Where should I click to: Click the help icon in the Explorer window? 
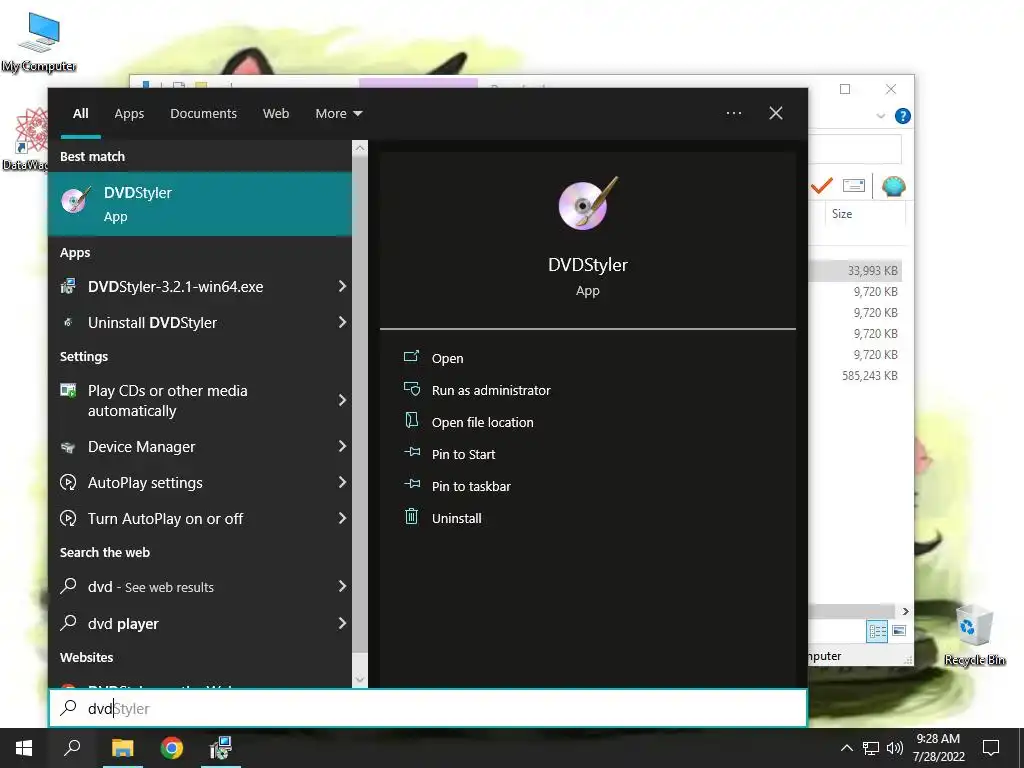click(903, 116)
